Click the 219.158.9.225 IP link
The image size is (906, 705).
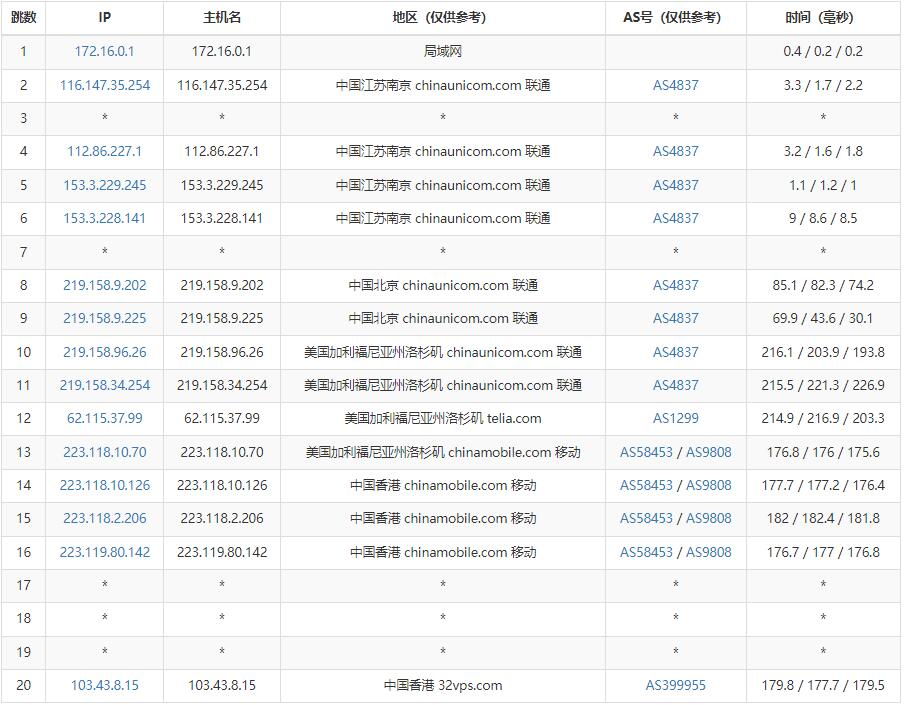(104, 318)
